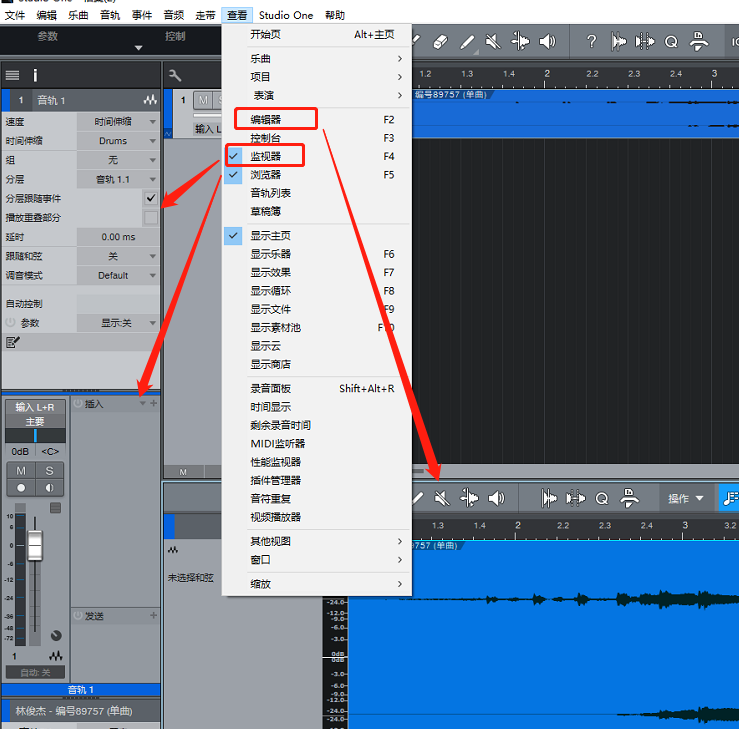
Task: Choose 控制台 in the 查看 menu
Action: 317,138
